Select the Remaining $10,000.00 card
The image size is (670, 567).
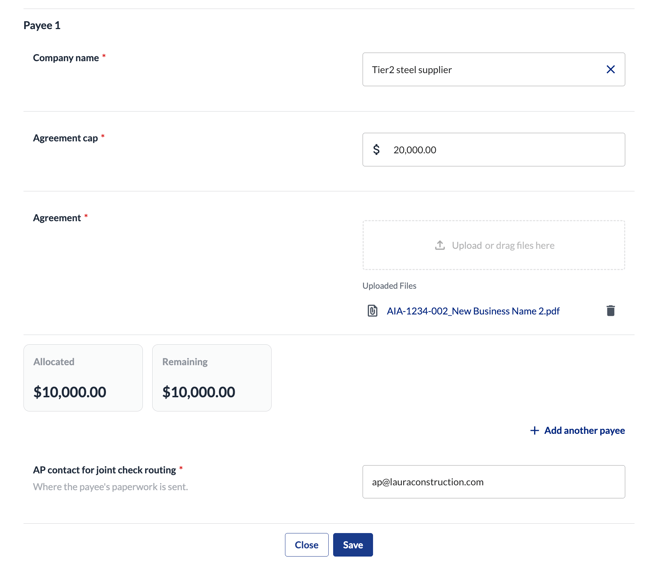(x=212, y=378)
